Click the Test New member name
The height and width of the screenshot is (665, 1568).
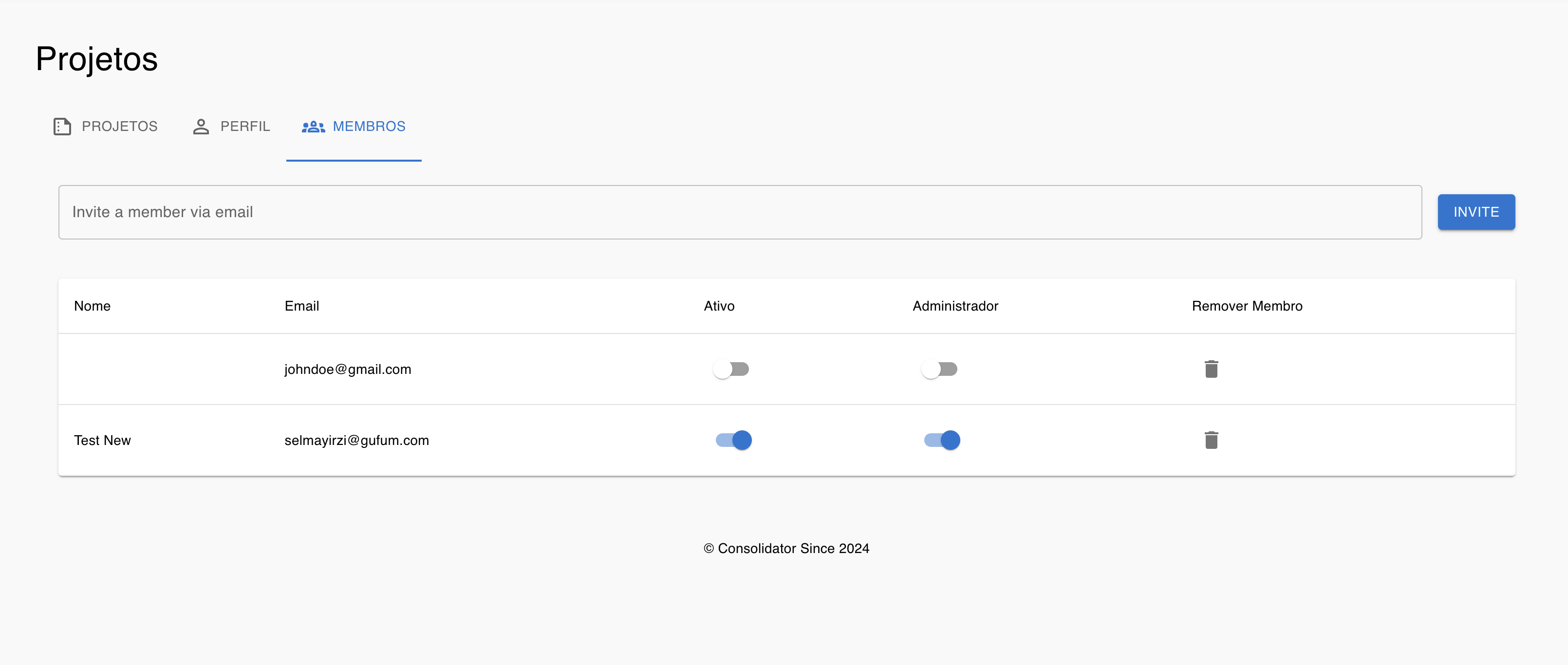click(102, 440)
